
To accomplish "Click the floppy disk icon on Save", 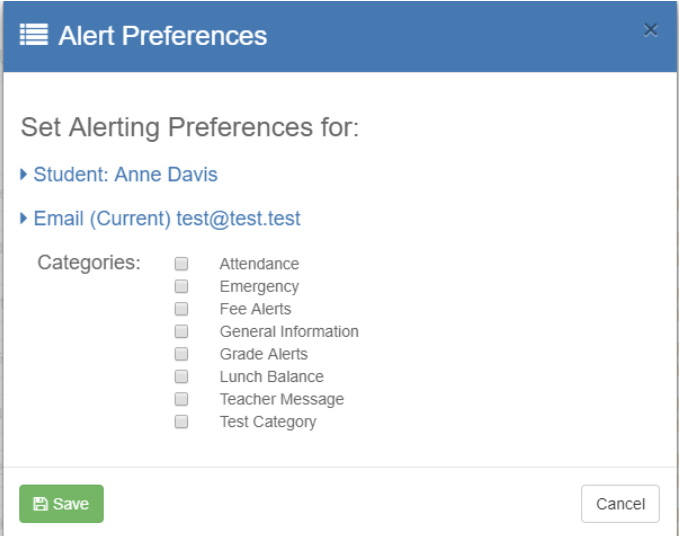I will [40, 504].
